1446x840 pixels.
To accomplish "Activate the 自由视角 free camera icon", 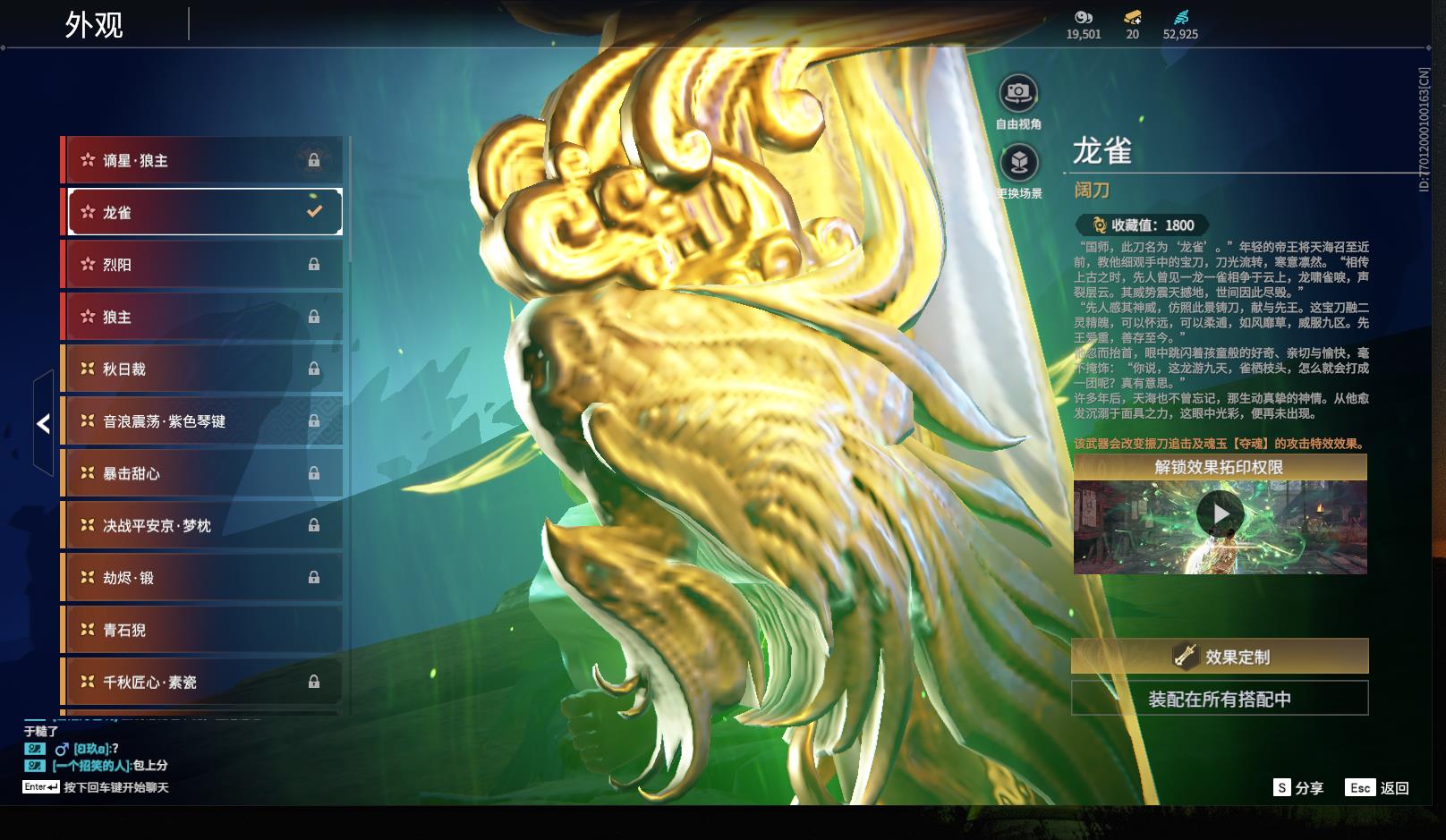I will [x=1018, y=91].
